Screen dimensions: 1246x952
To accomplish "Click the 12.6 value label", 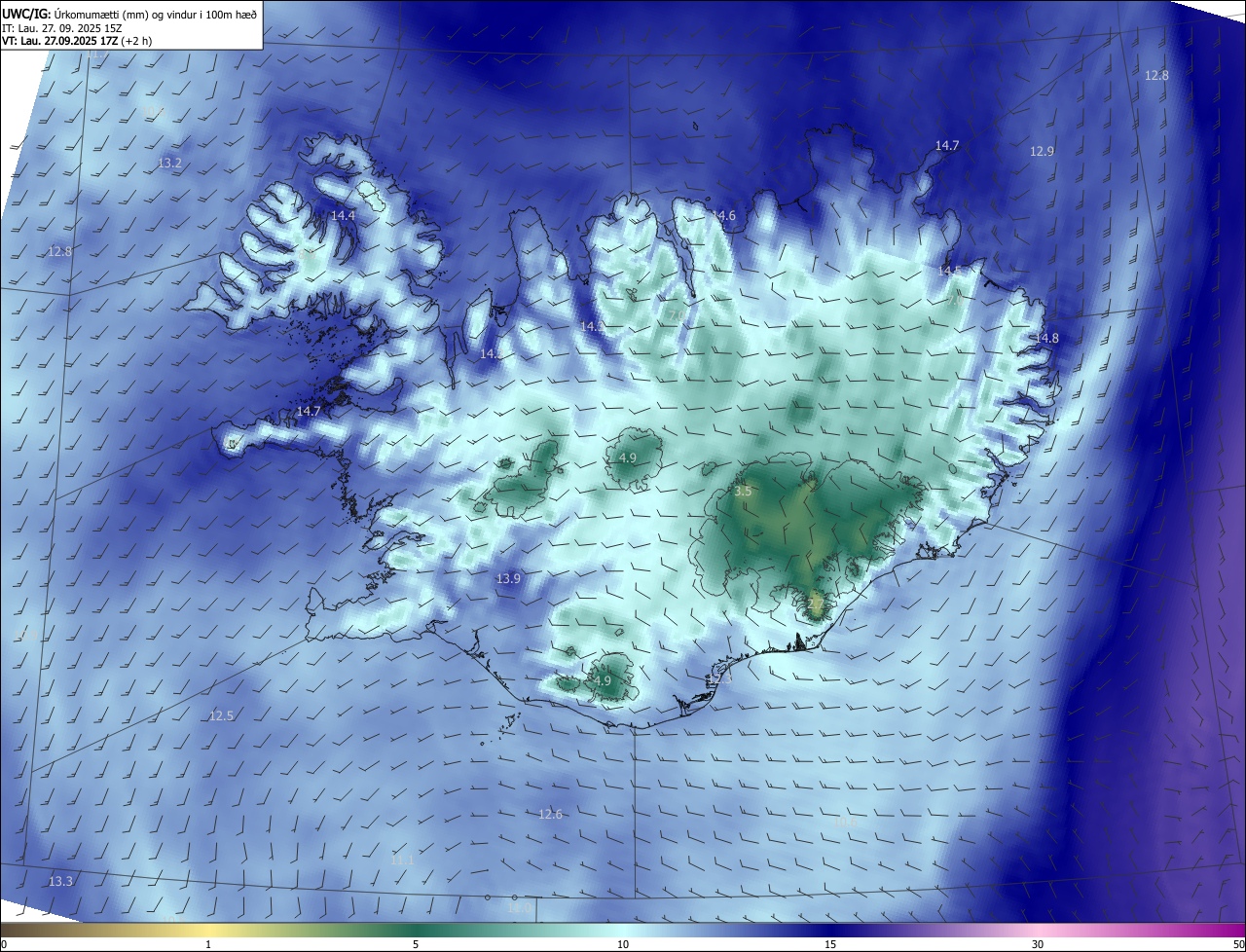I will pos(550,814).
